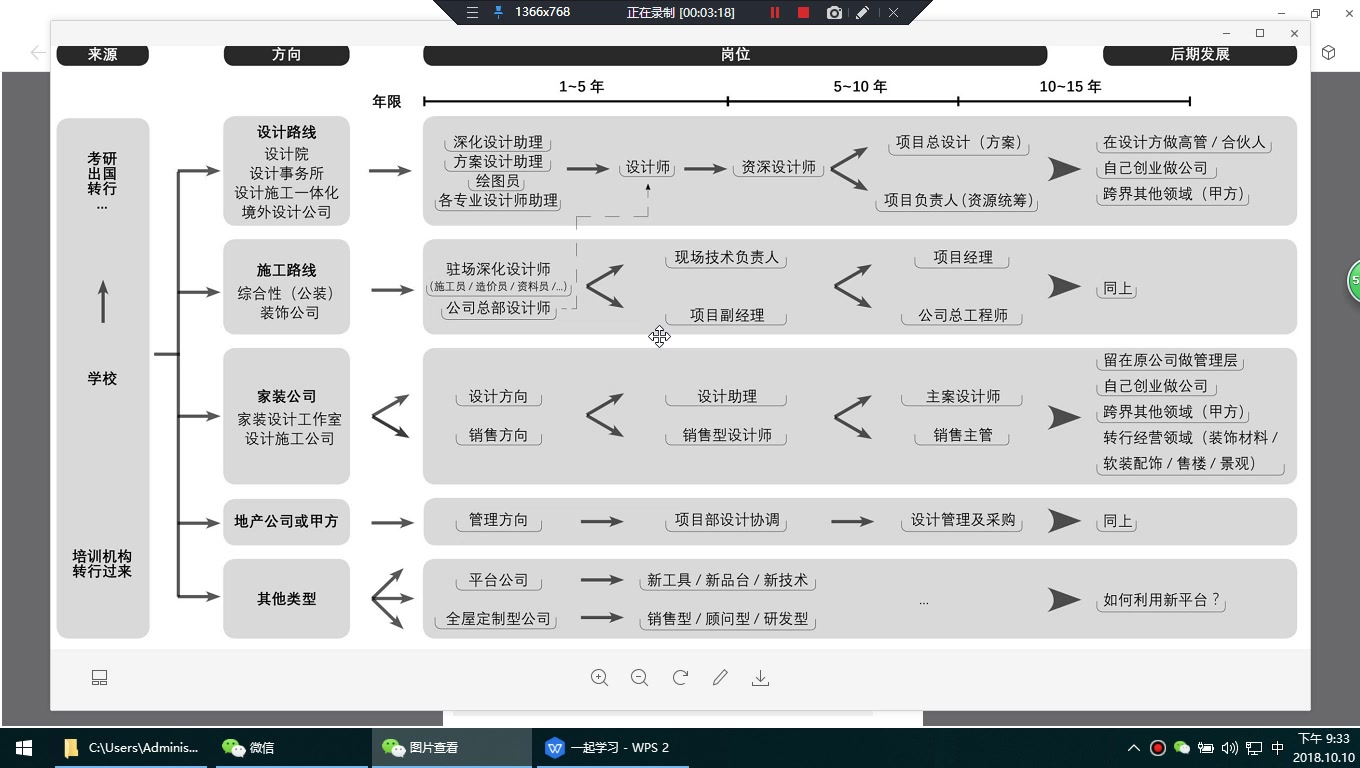Take a screenshot with the camera icon
Screen dimensions: 1360x768
tap(834, 12)
